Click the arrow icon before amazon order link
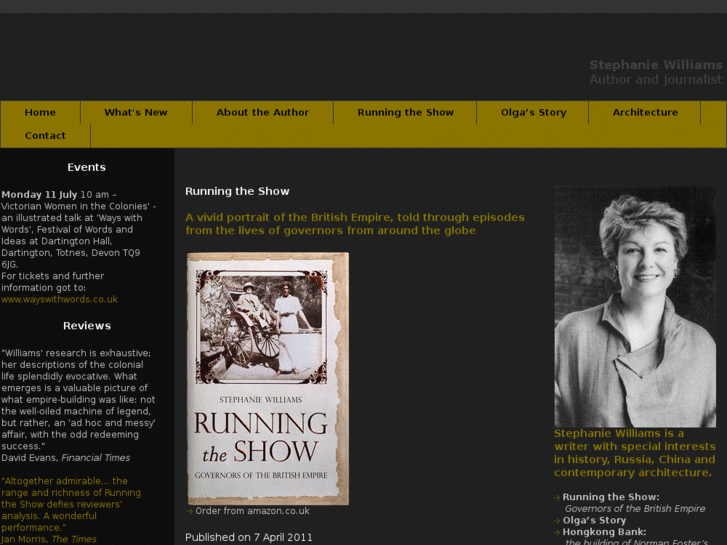 (x=190, y=511)
